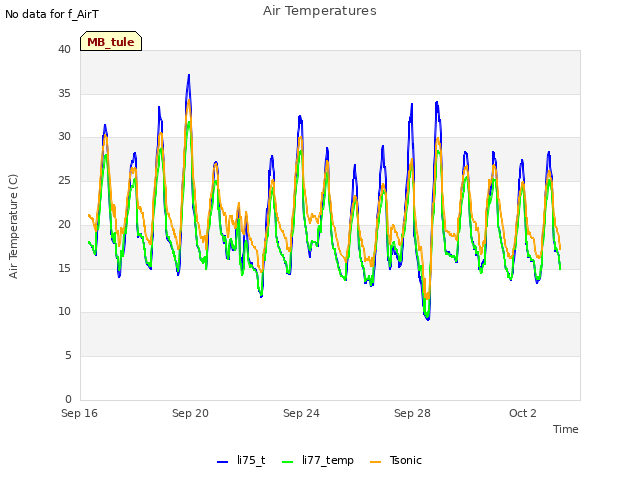Click the 40 y-axis tick label
This screenshot has width=640, height=480.
point(64,49)
